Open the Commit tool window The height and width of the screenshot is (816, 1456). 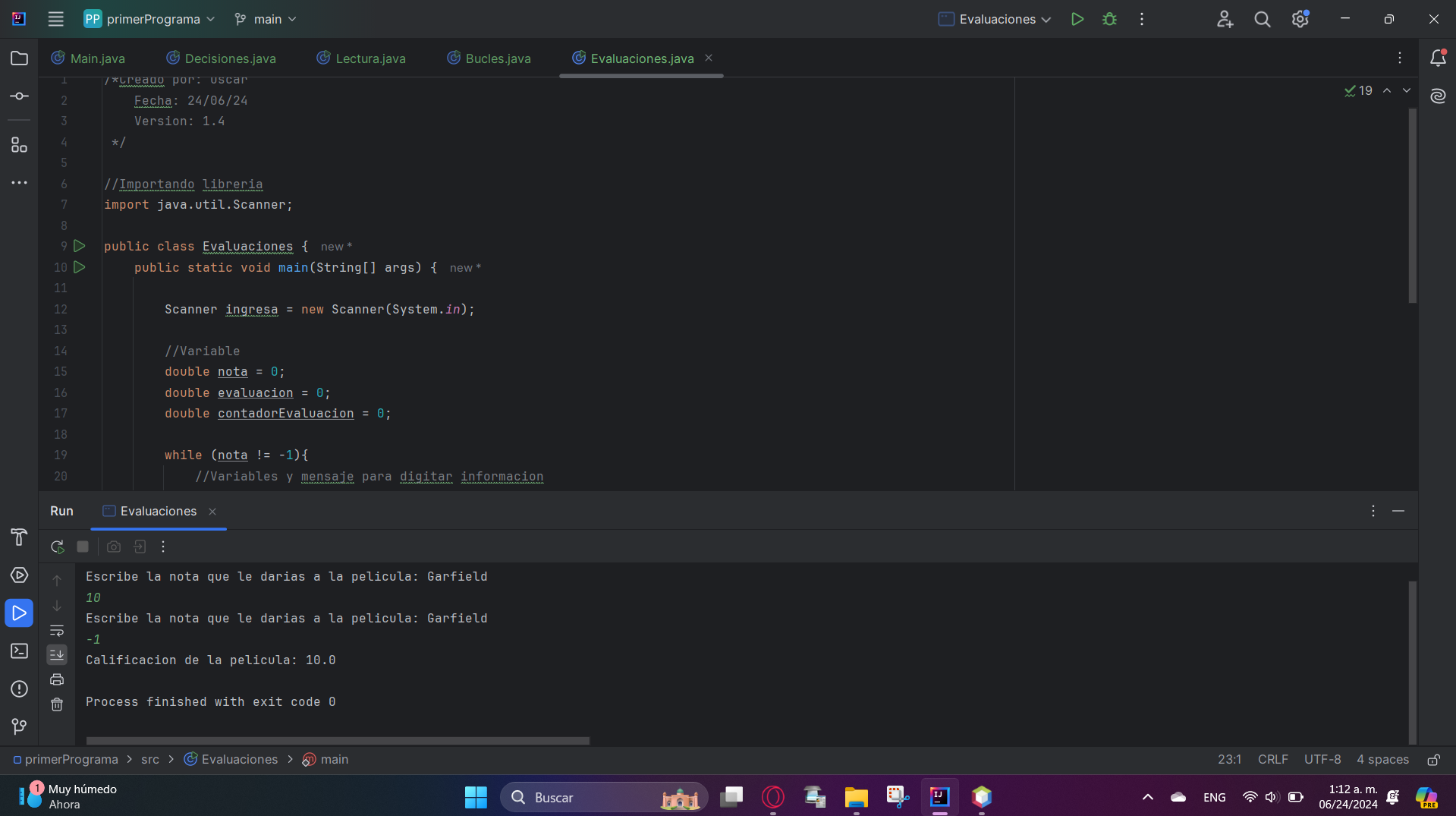pos(19,96)
